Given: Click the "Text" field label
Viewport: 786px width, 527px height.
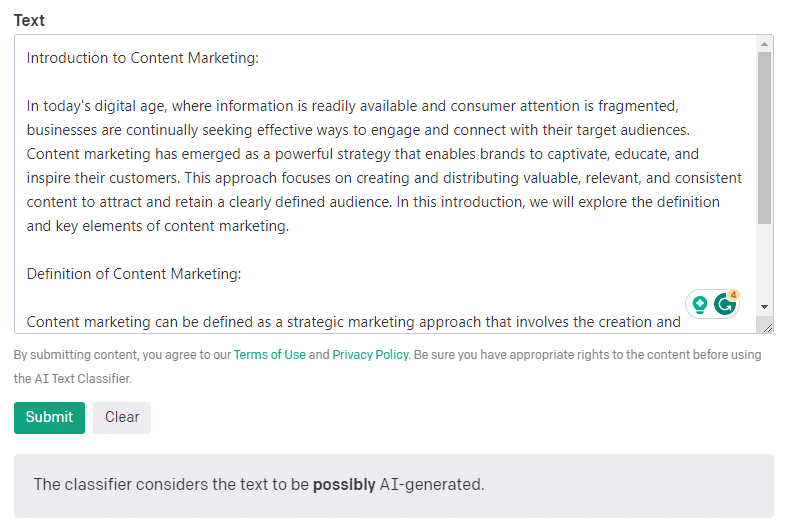Looking at the screenshot, I should click(29, 21).
